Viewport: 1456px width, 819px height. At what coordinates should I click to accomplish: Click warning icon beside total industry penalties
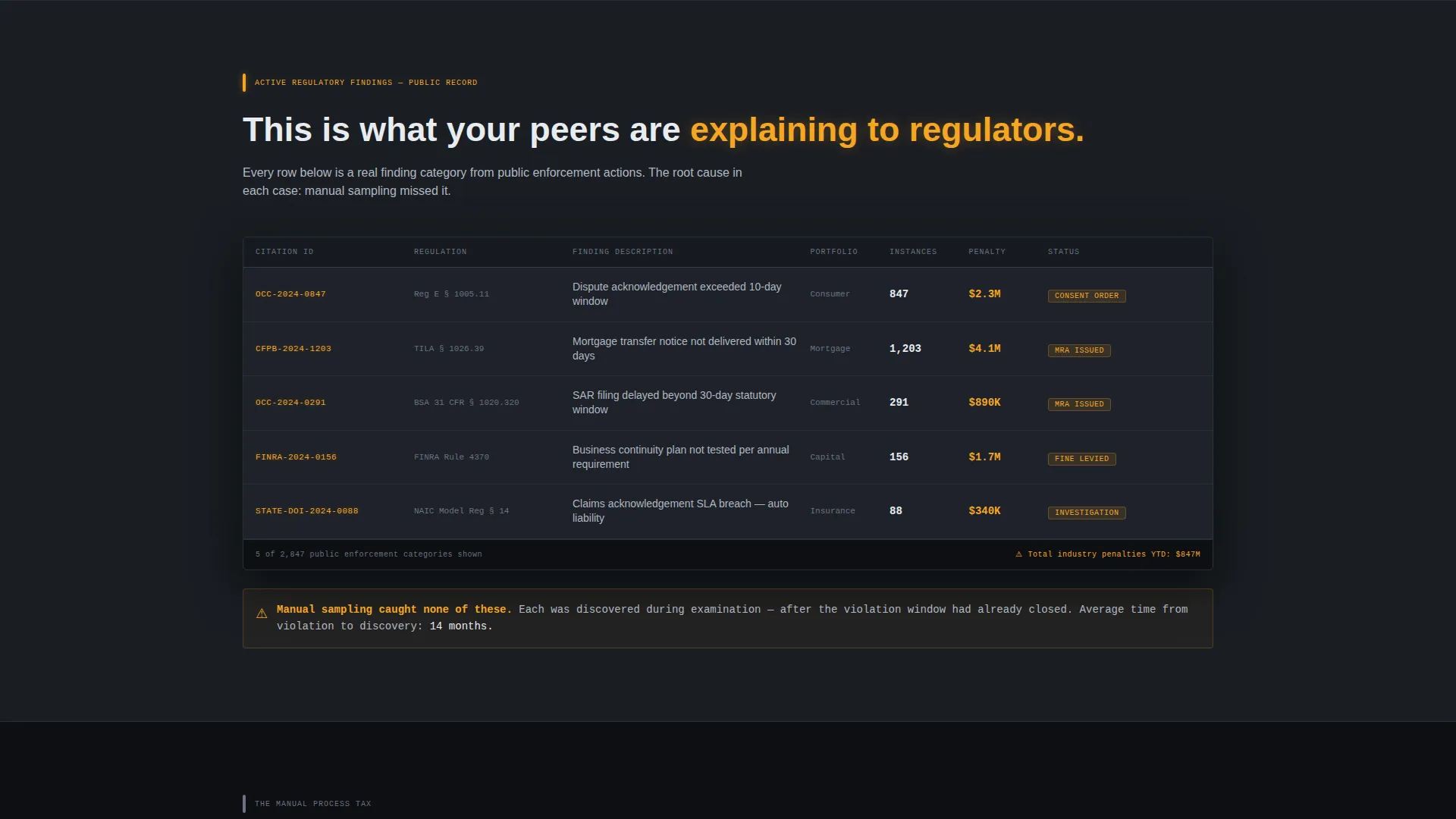point(1018,554)
